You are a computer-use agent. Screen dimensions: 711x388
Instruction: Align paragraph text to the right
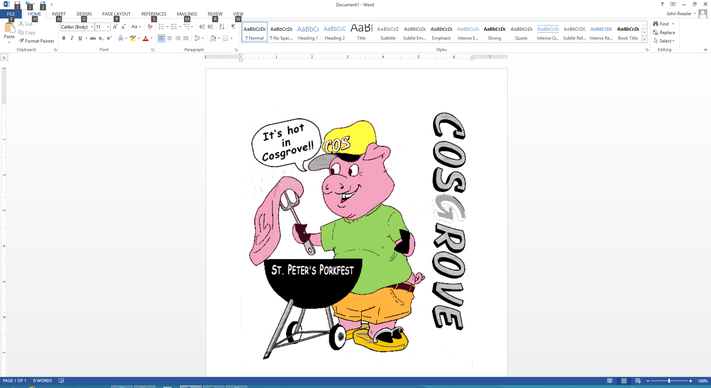pyautogui.click(x=178, y=39)
